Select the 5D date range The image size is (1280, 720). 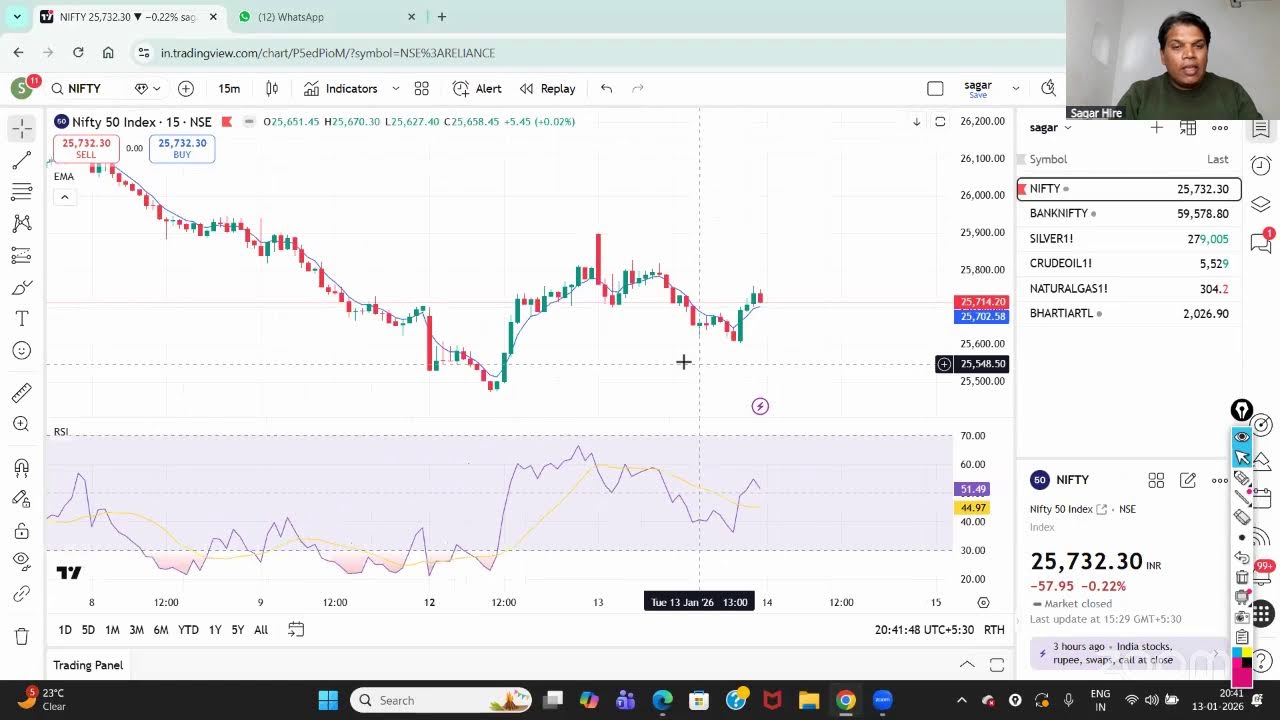pyautogui.click(x=88, y=629)
